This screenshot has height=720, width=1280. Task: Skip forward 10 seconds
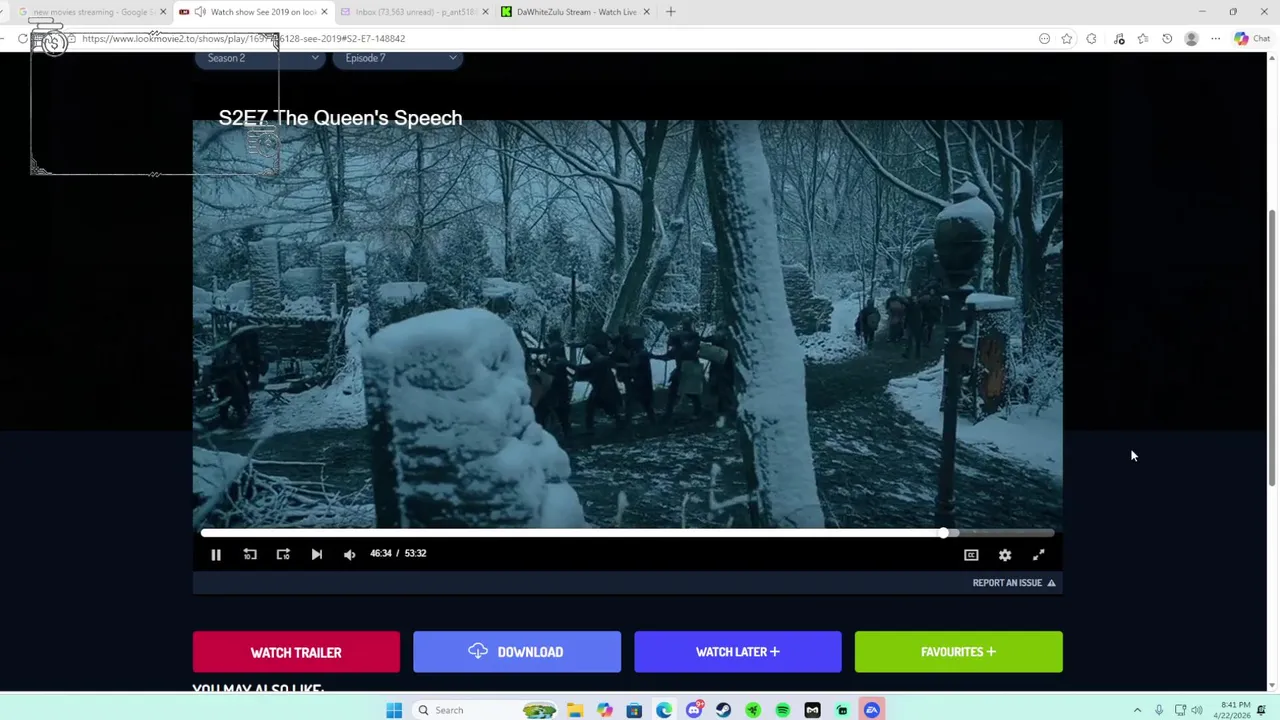283,554
